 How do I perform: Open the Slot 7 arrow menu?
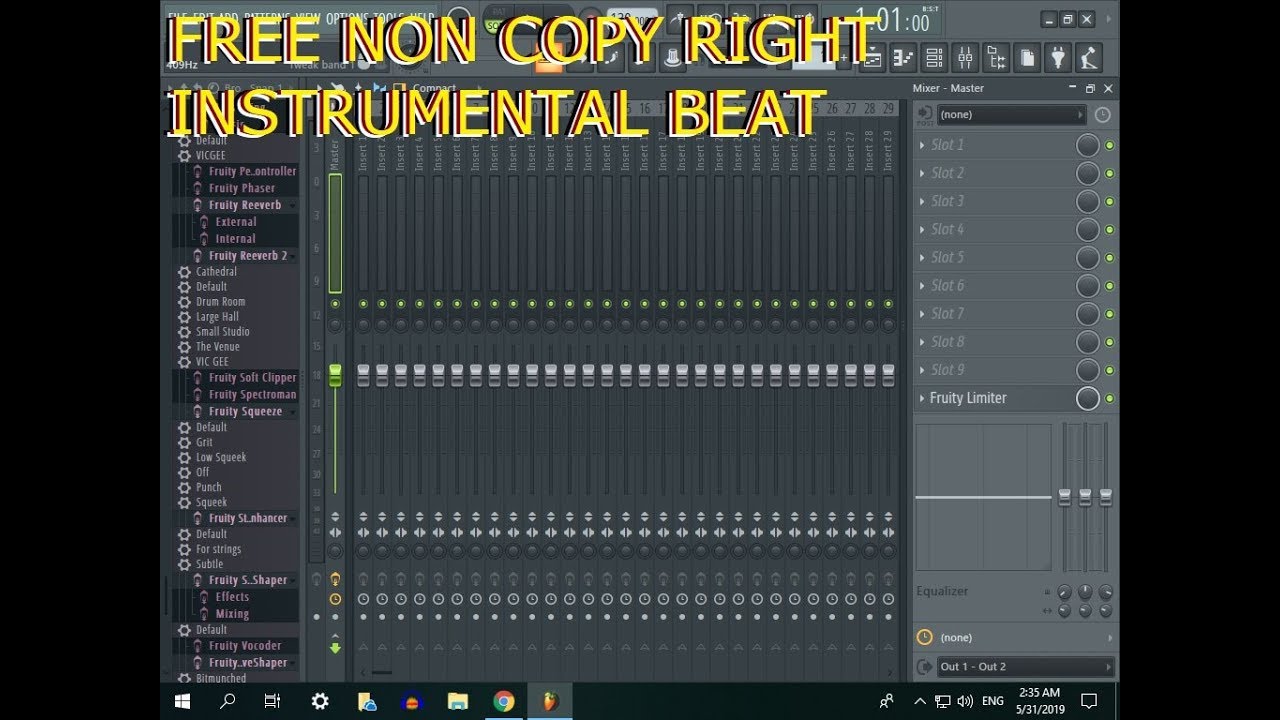click(922, 313)
